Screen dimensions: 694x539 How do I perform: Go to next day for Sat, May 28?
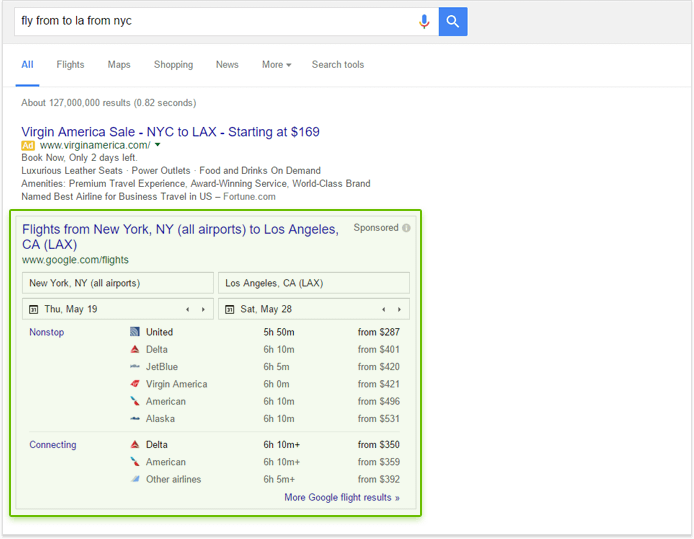399,309
